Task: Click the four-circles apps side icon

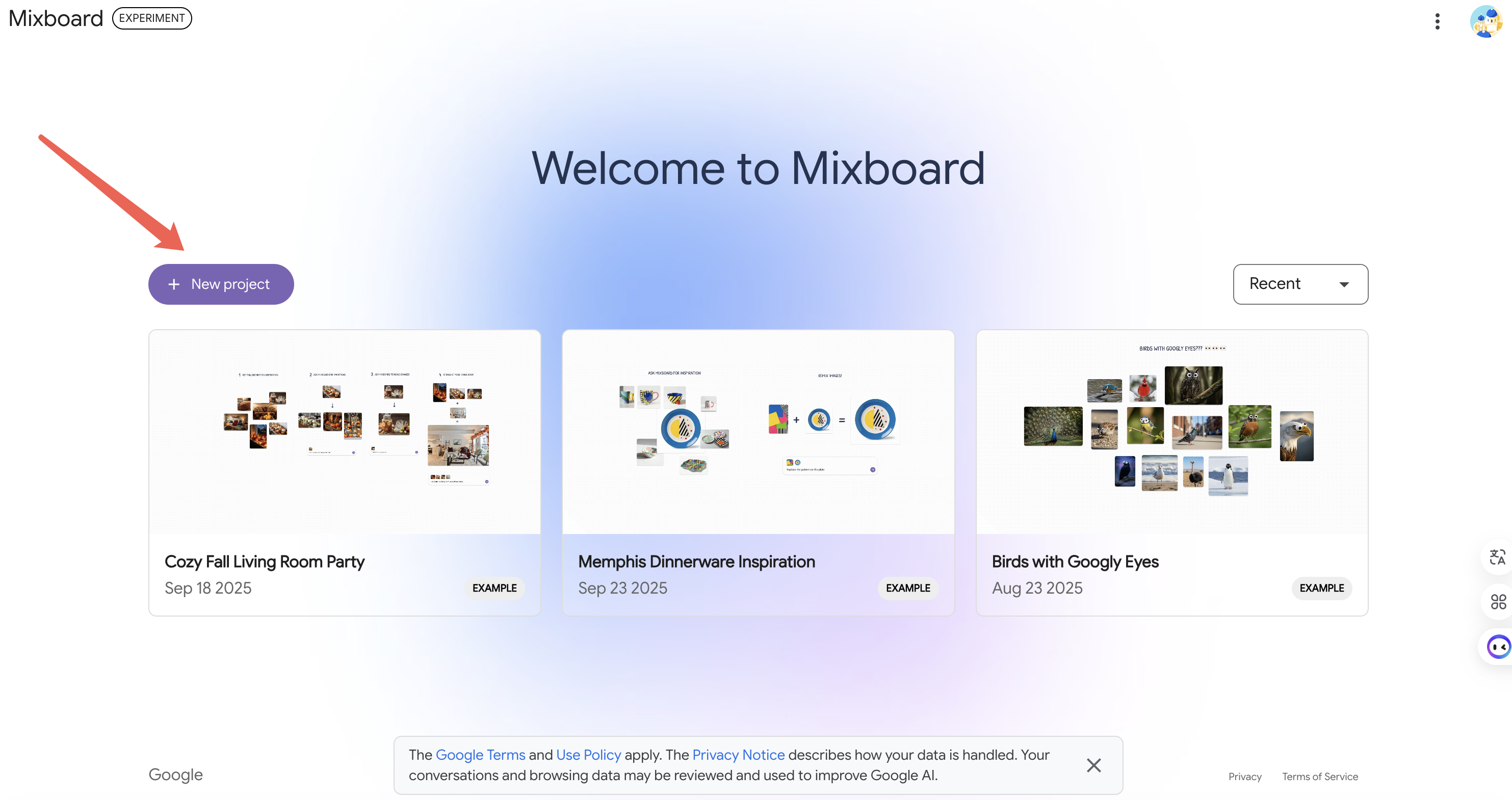Action: [1498, 601]
